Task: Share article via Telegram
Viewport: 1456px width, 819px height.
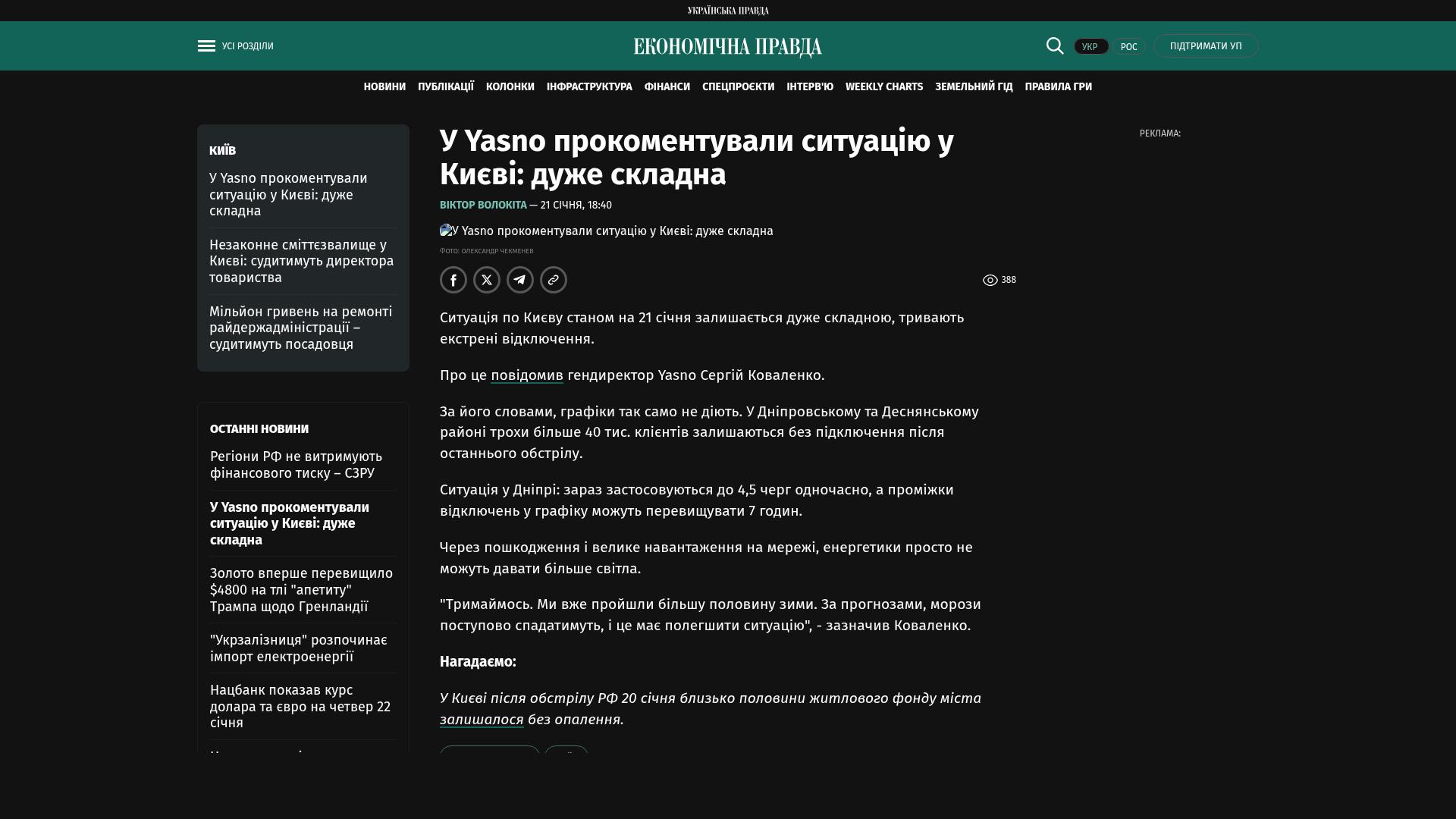Action: click(520, 280)
